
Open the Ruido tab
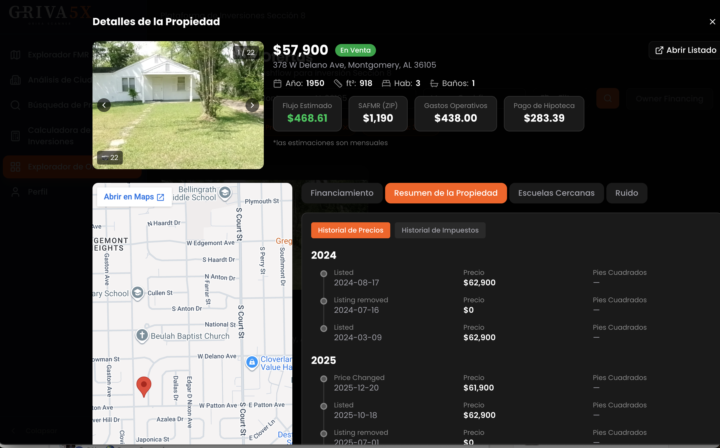coord(627,193)
